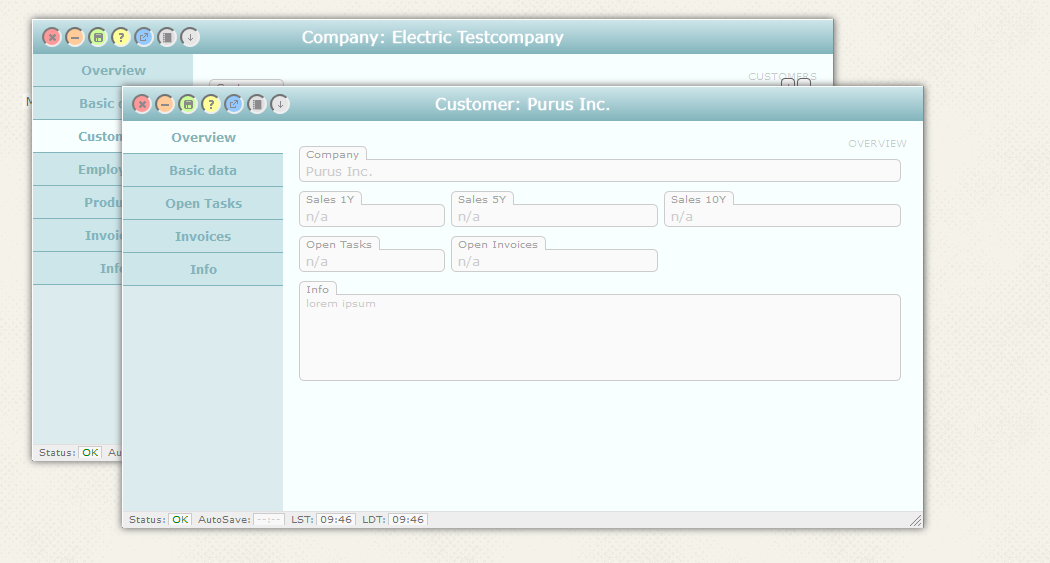Grab the resize handle of Customer window

pyautogui.click(x=915, y=521)
